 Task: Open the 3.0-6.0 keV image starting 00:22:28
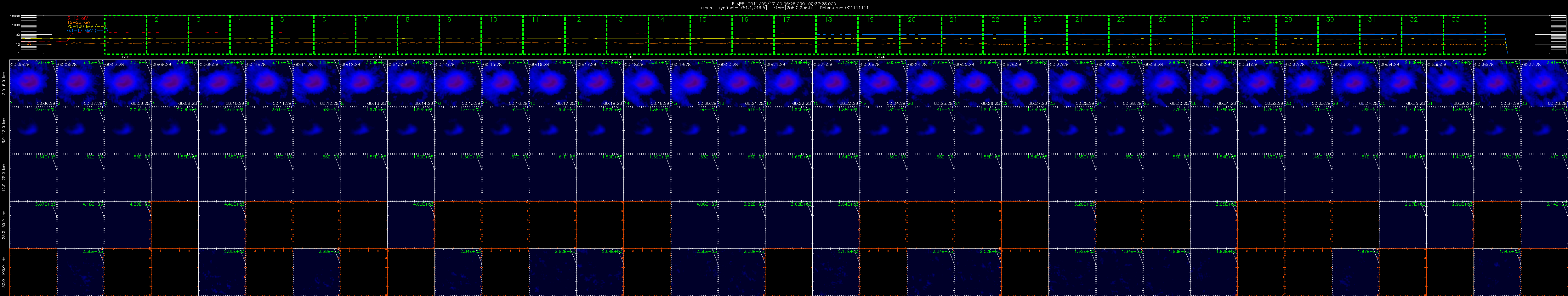click(836, 83)
